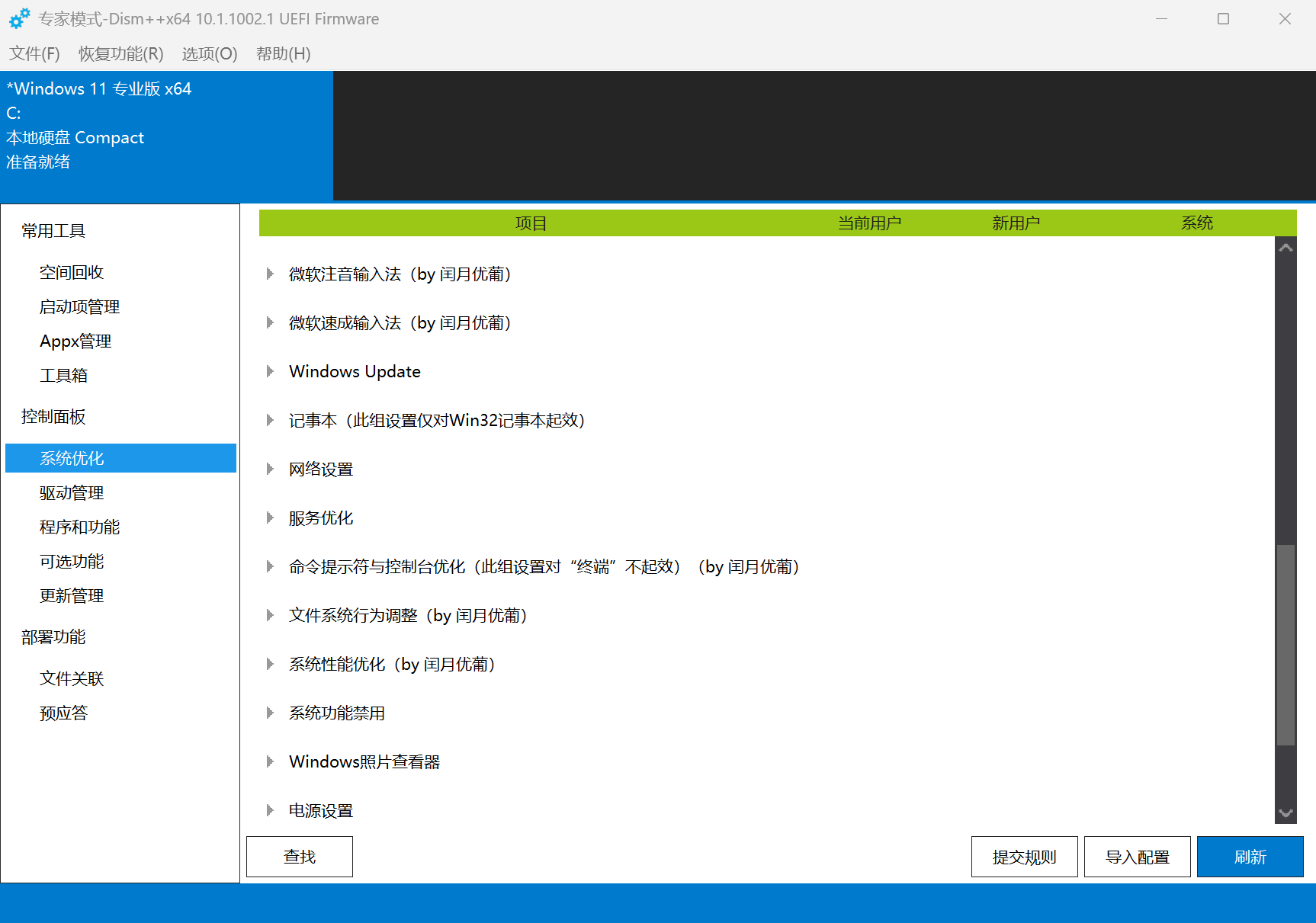The height and width of the screenshot is (923, 1316).
Task: Open 可选功能 in the sidebar
Action: click(72, 561)
